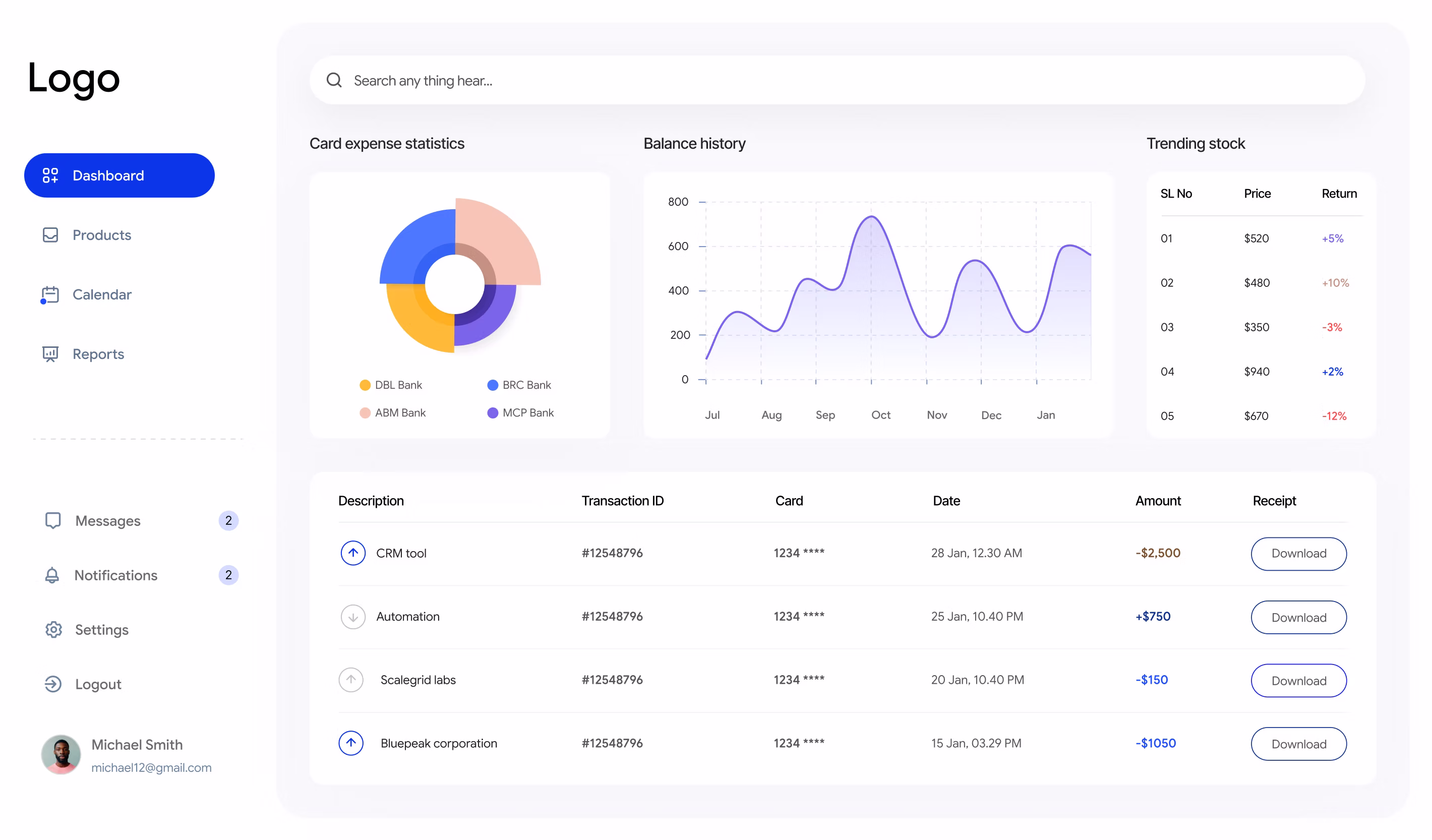This screenshot has height=840, width=1432.
Task: Click the arrow icon beside Bluepeak corporation
Action: (x=351, y=743)
